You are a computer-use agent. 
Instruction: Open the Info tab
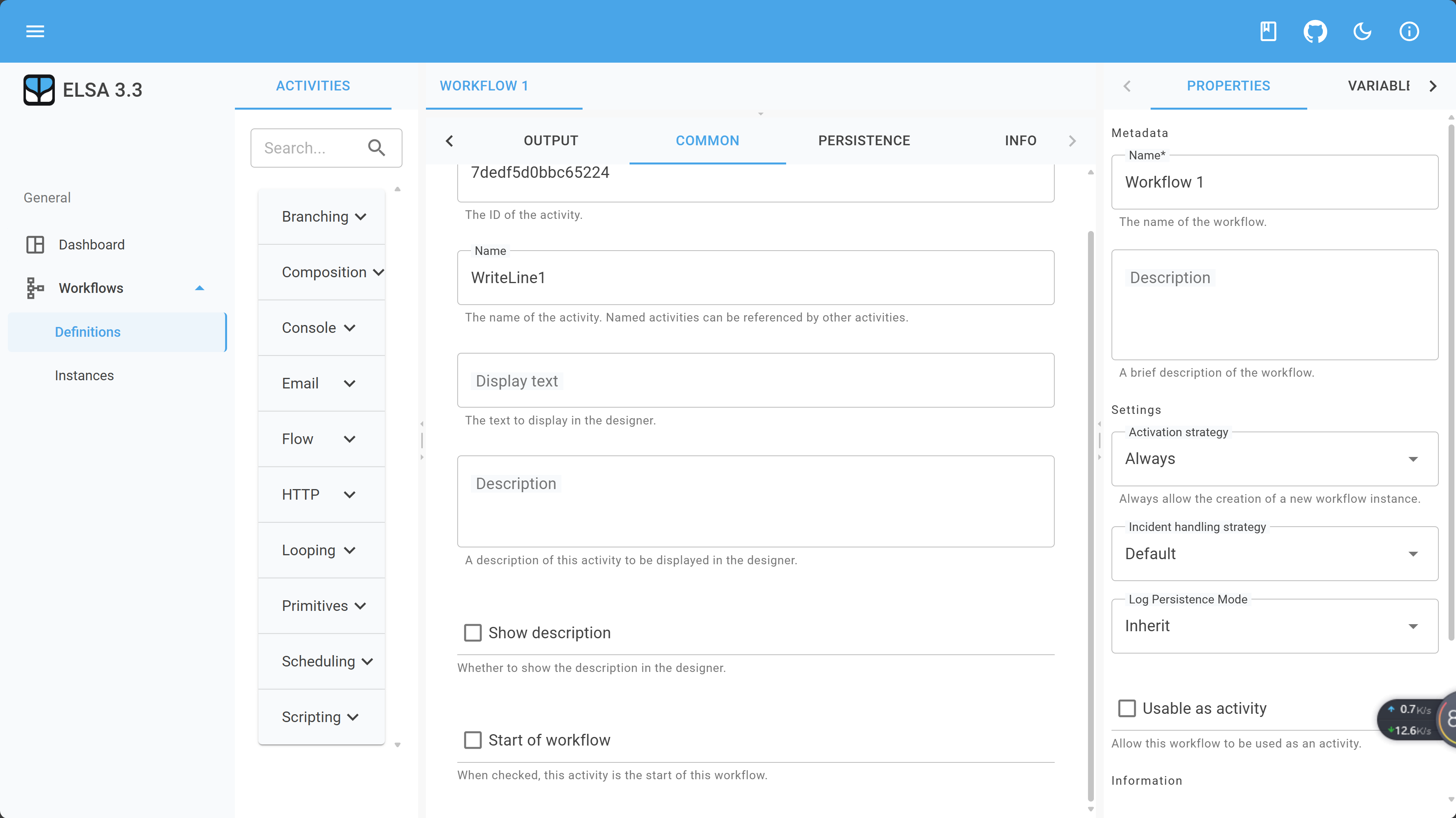click(1020, 141)
